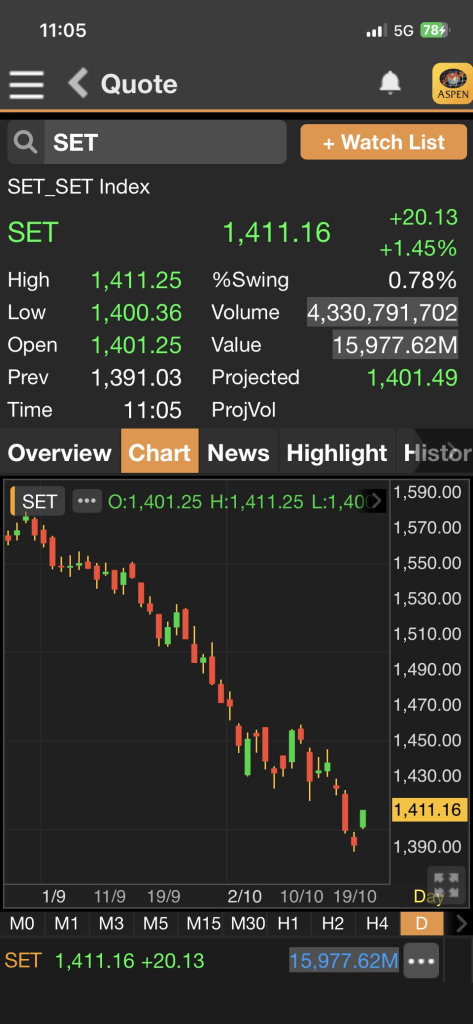Tap the blue 15,977.62M in bottom bar
473x1024 pixels.
click(x=344, y=961)
